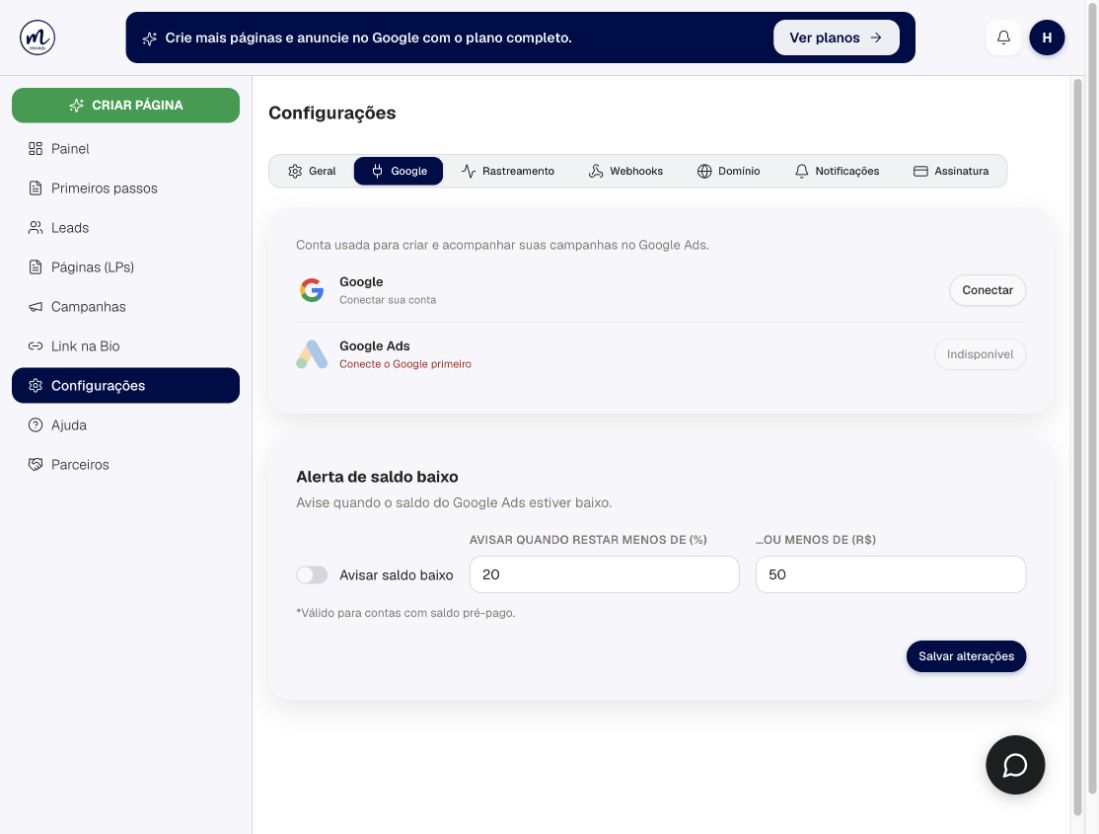1099x834 pixels.
Task: Focus the percentage threshold field showing 20
Action: (x=604, y=575)
